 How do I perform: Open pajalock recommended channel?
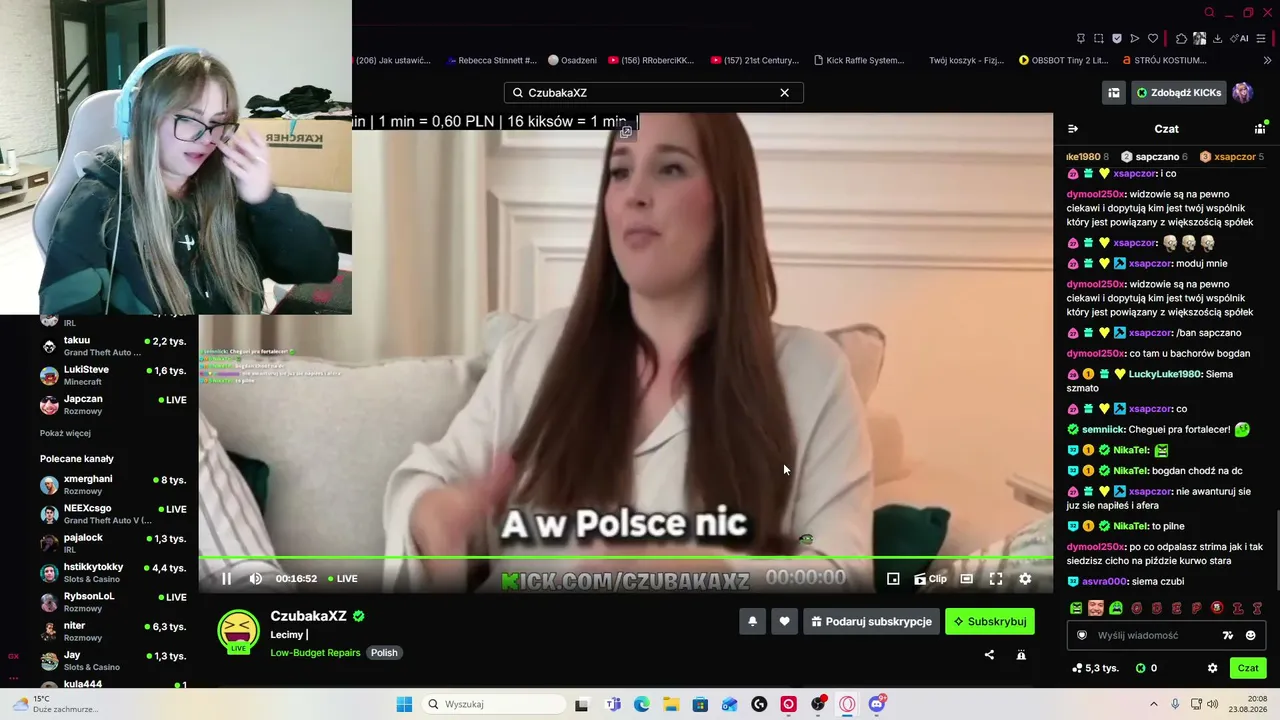point(113,543)
